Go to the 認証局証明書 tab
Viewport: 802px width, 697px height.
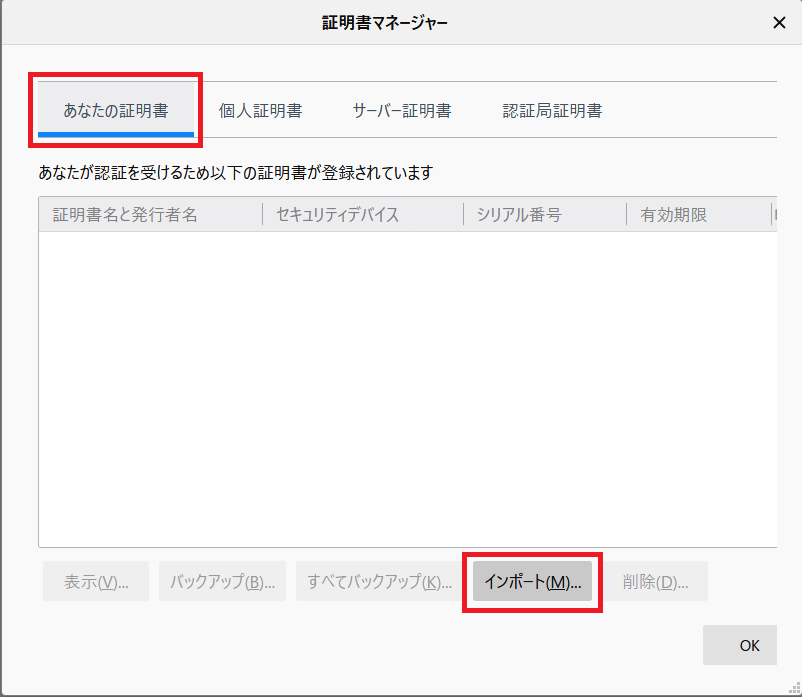click(552, 111)
